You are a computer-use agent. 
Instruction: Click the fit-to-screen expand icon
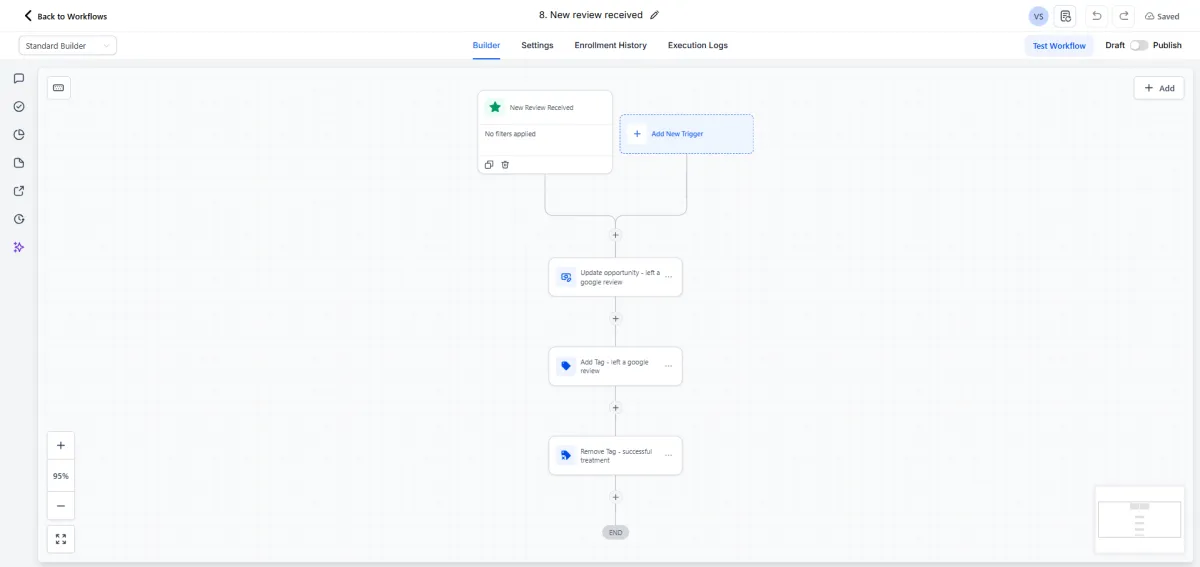click(61, 539)
